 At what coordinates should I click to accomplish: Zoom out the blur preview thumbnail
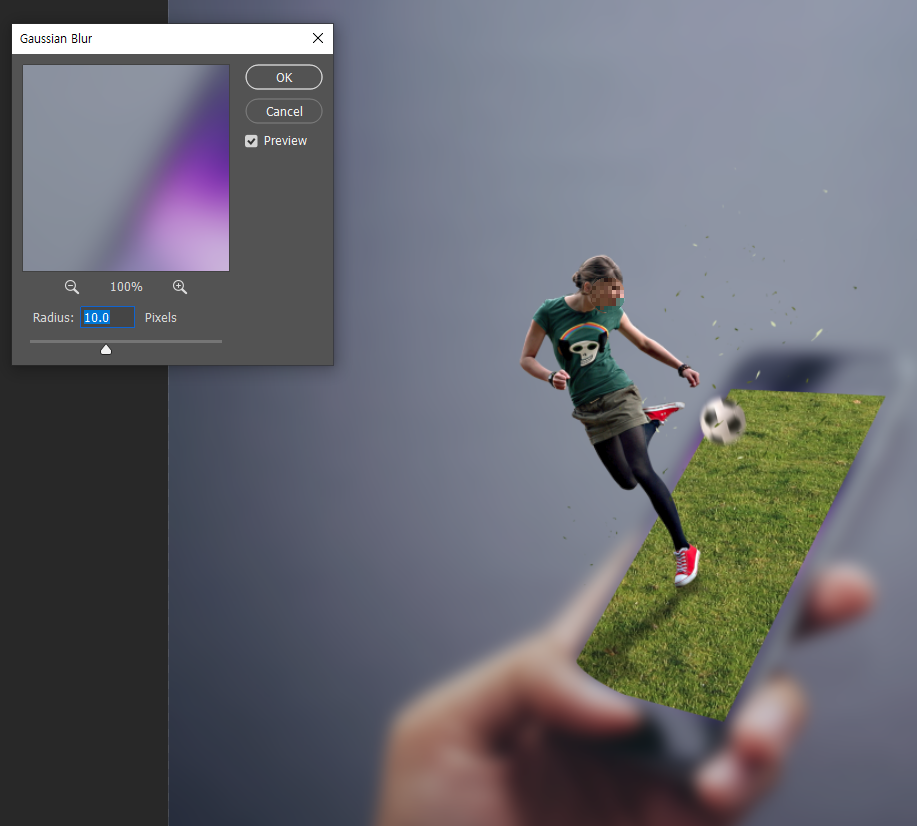[x=72, y=287]
